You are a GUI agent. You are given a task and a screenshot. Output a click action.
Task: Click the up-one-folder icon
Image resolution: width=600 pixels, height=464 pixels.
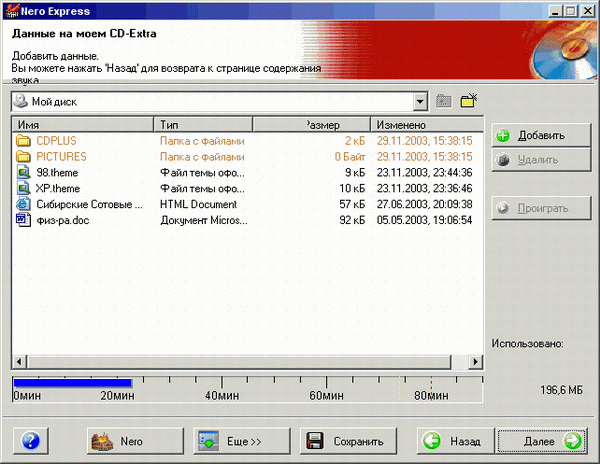(x=443, y=101)
